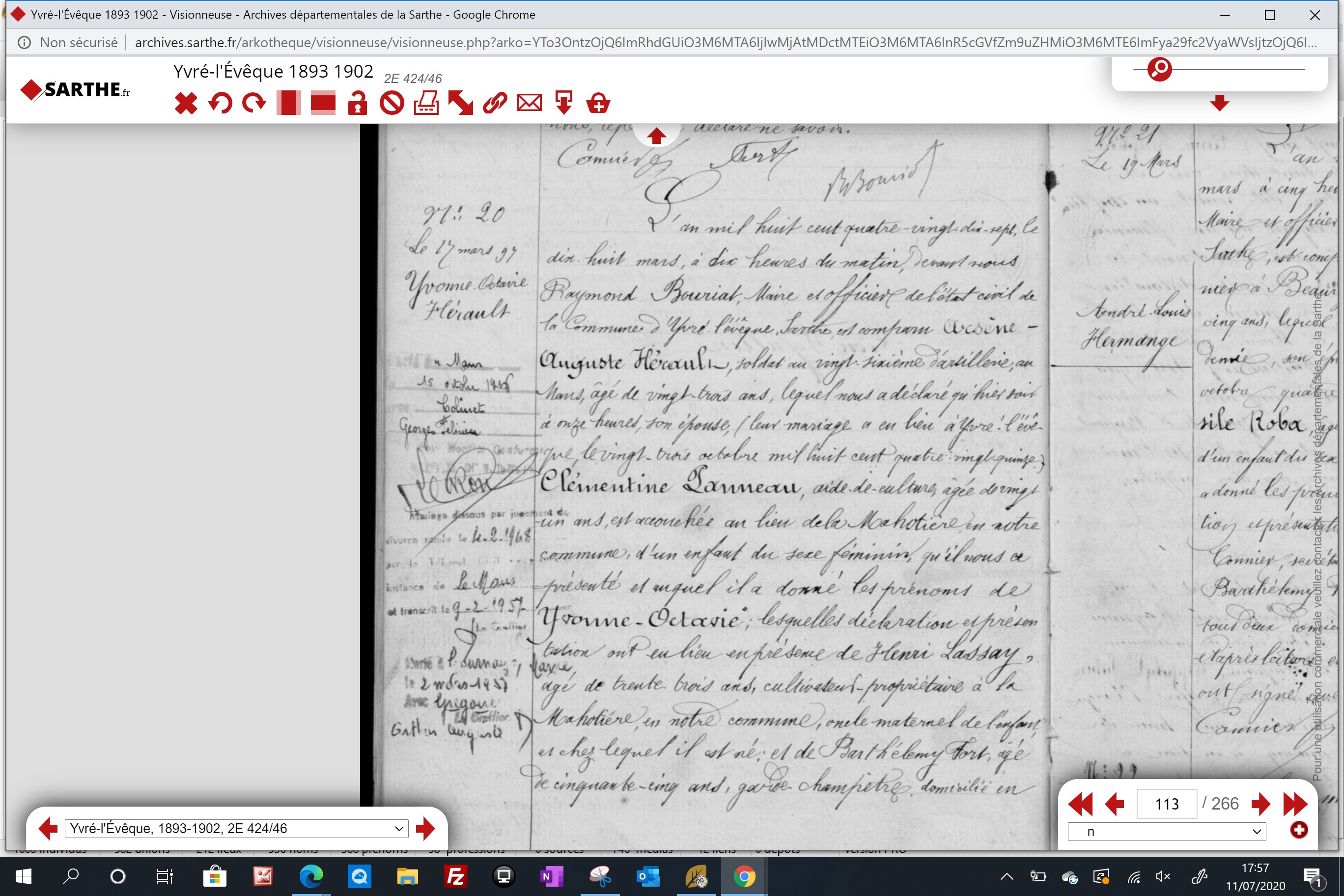Open the Yvré-l'Évêque 1893-1902 register dropdown

(237, 829)
